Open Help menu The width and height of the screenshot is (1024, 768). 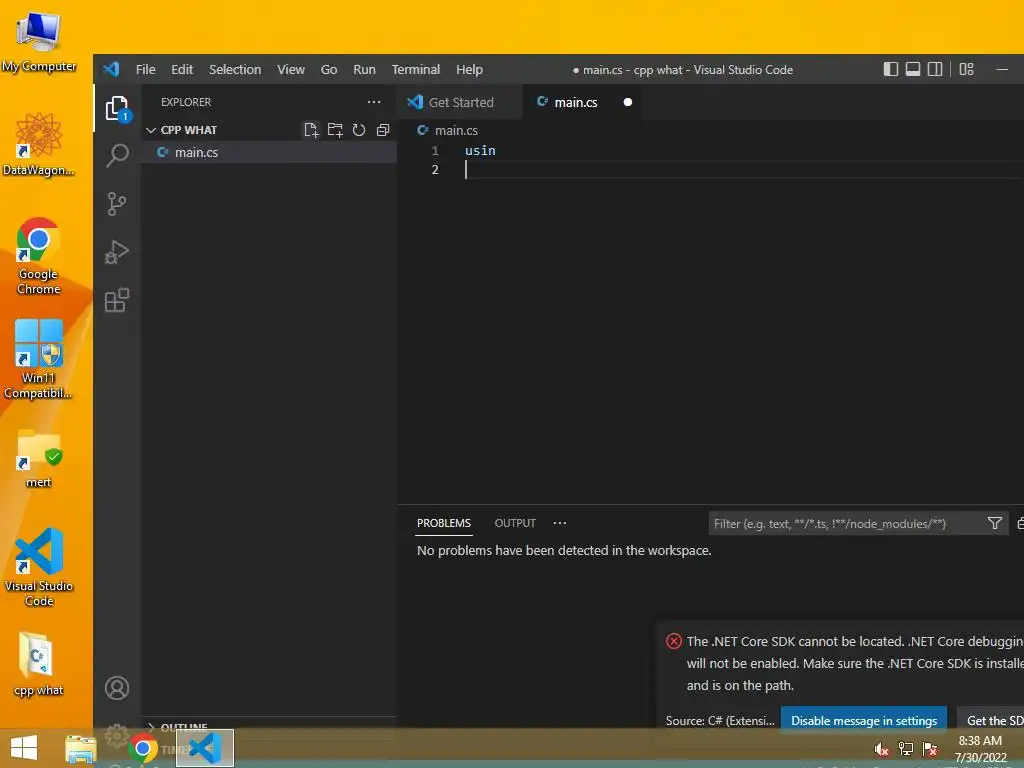pos(470,69)
